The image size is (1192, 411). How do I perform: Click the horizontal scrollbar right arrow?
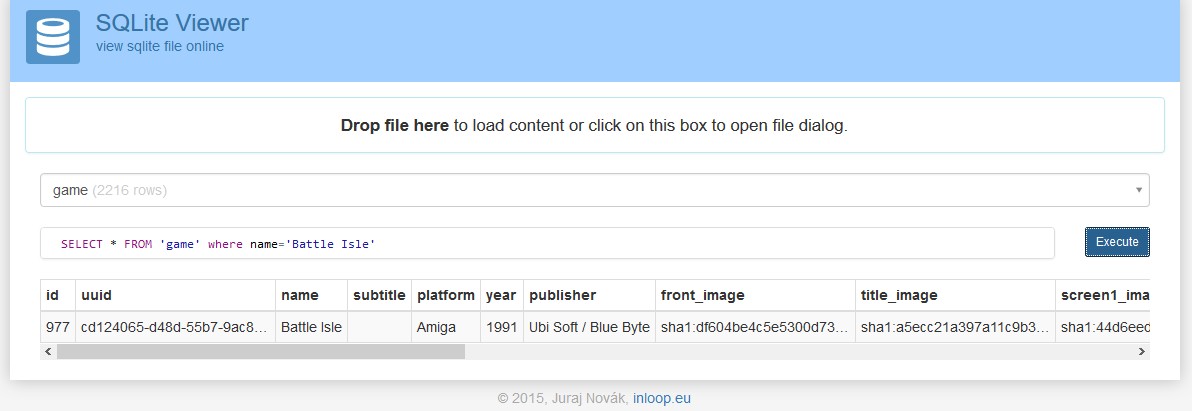pos(1141,352)
